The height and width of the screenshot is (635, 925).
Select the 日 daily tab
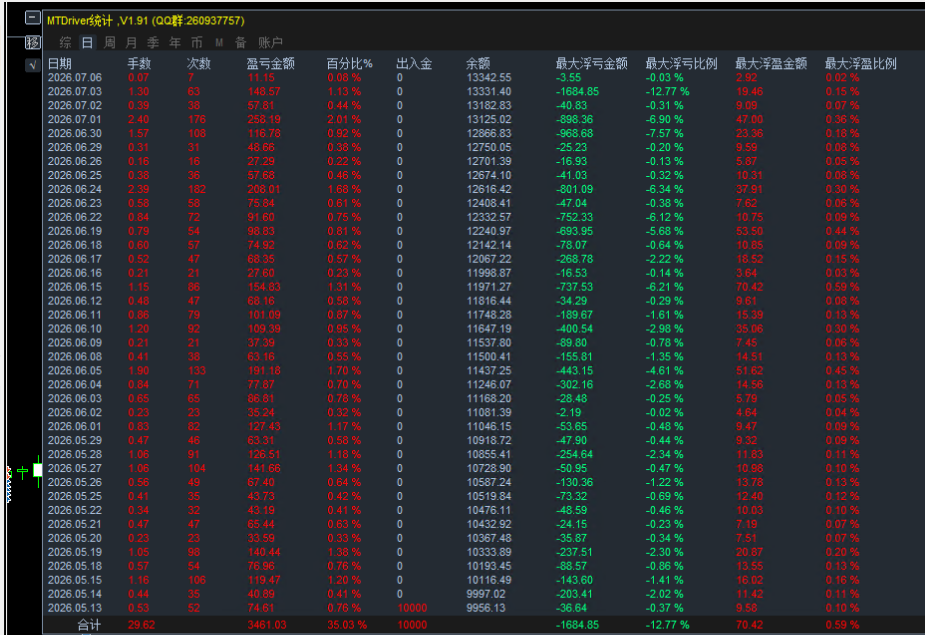click(x=87, y=42)
